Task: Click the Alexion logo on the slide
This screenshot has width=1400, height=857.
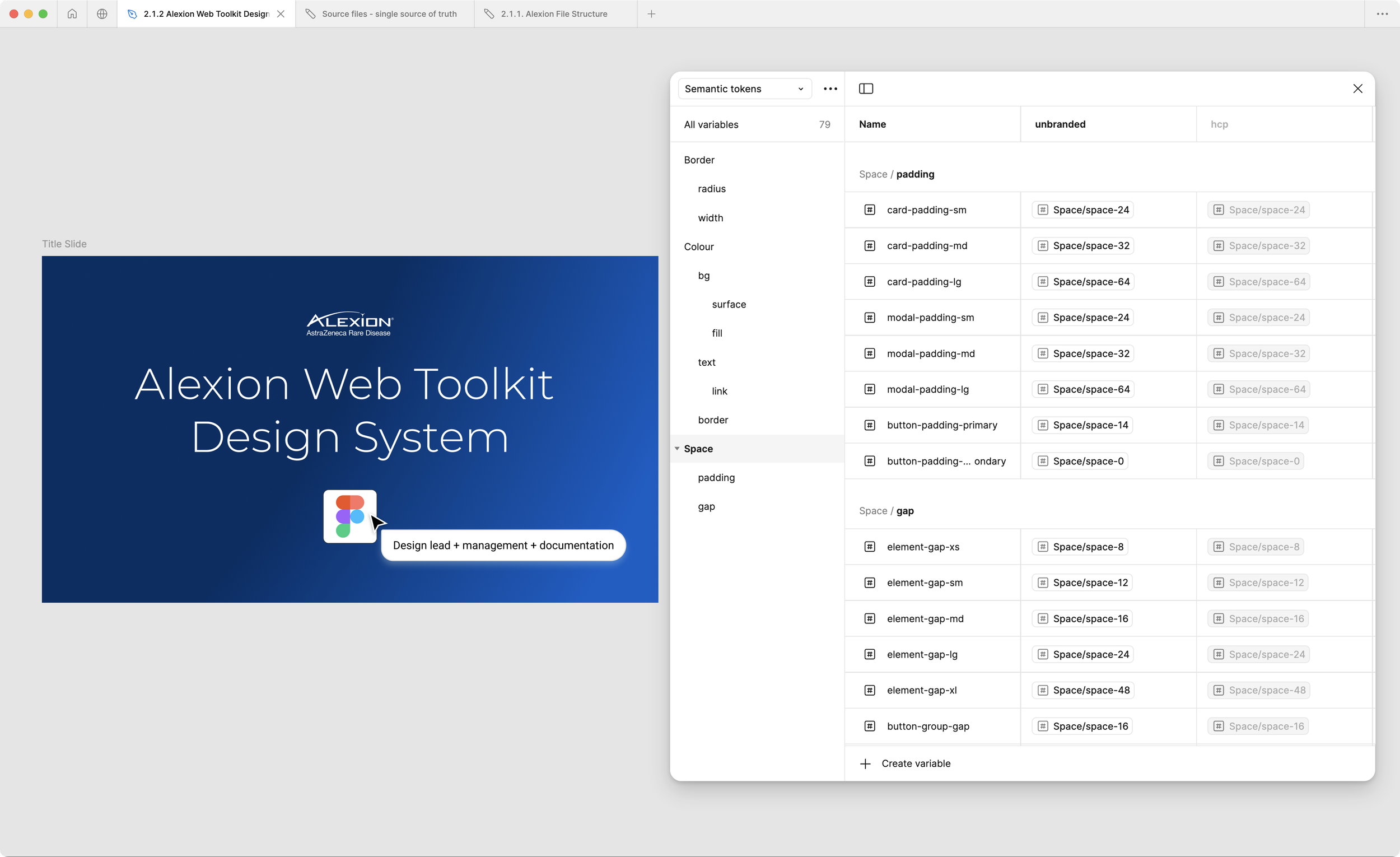Action: tap(349, 324)
